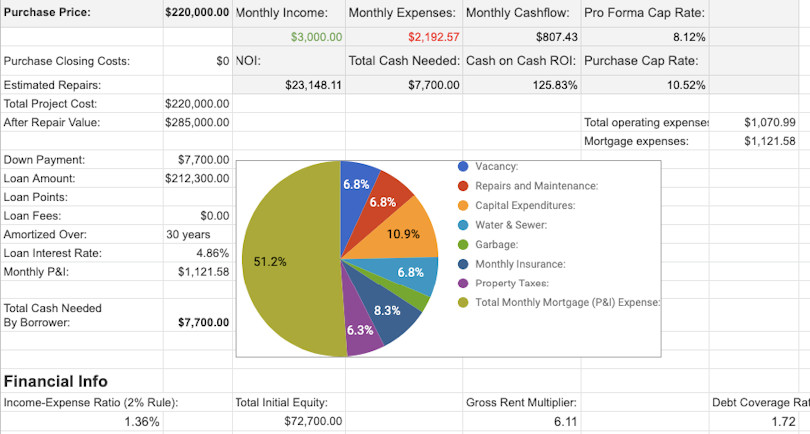Click the $212,300.00 loan amount cell

197,178
